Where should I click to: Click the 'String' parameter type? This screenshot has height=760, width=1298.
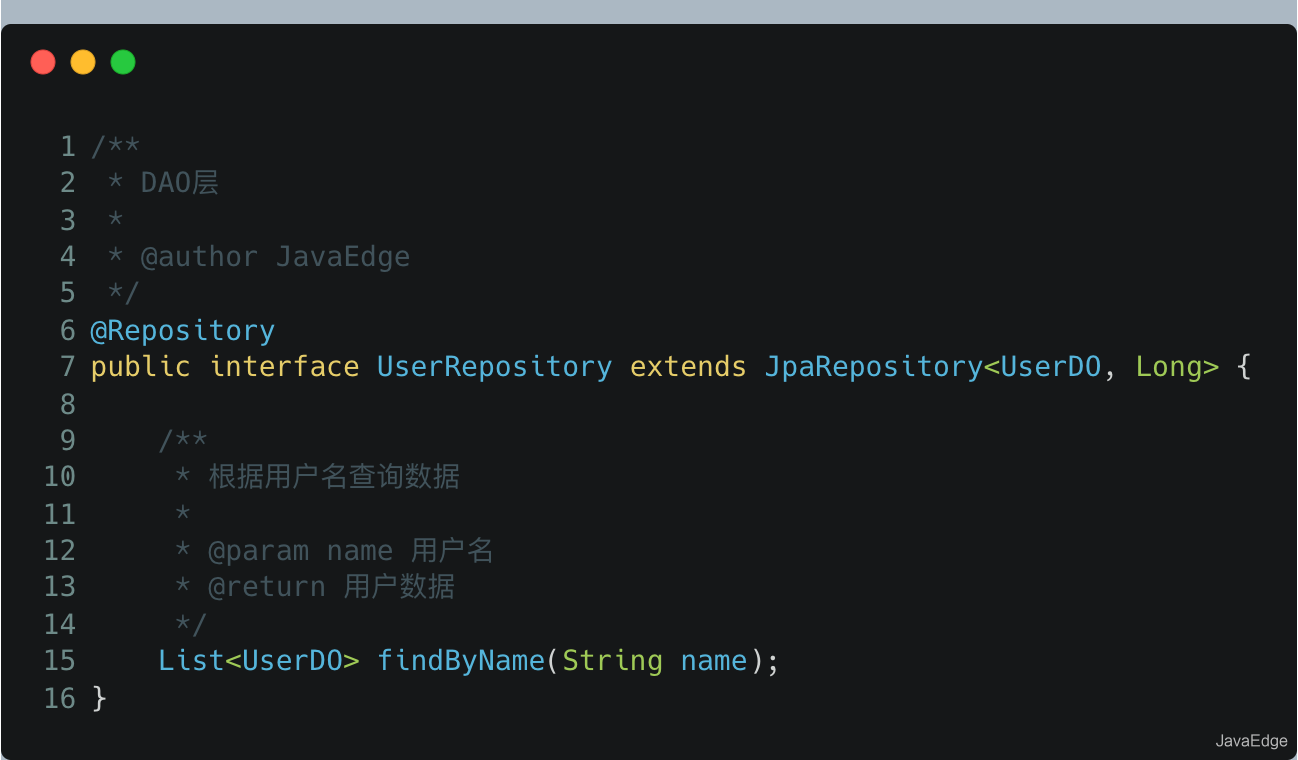pos(612,661)
